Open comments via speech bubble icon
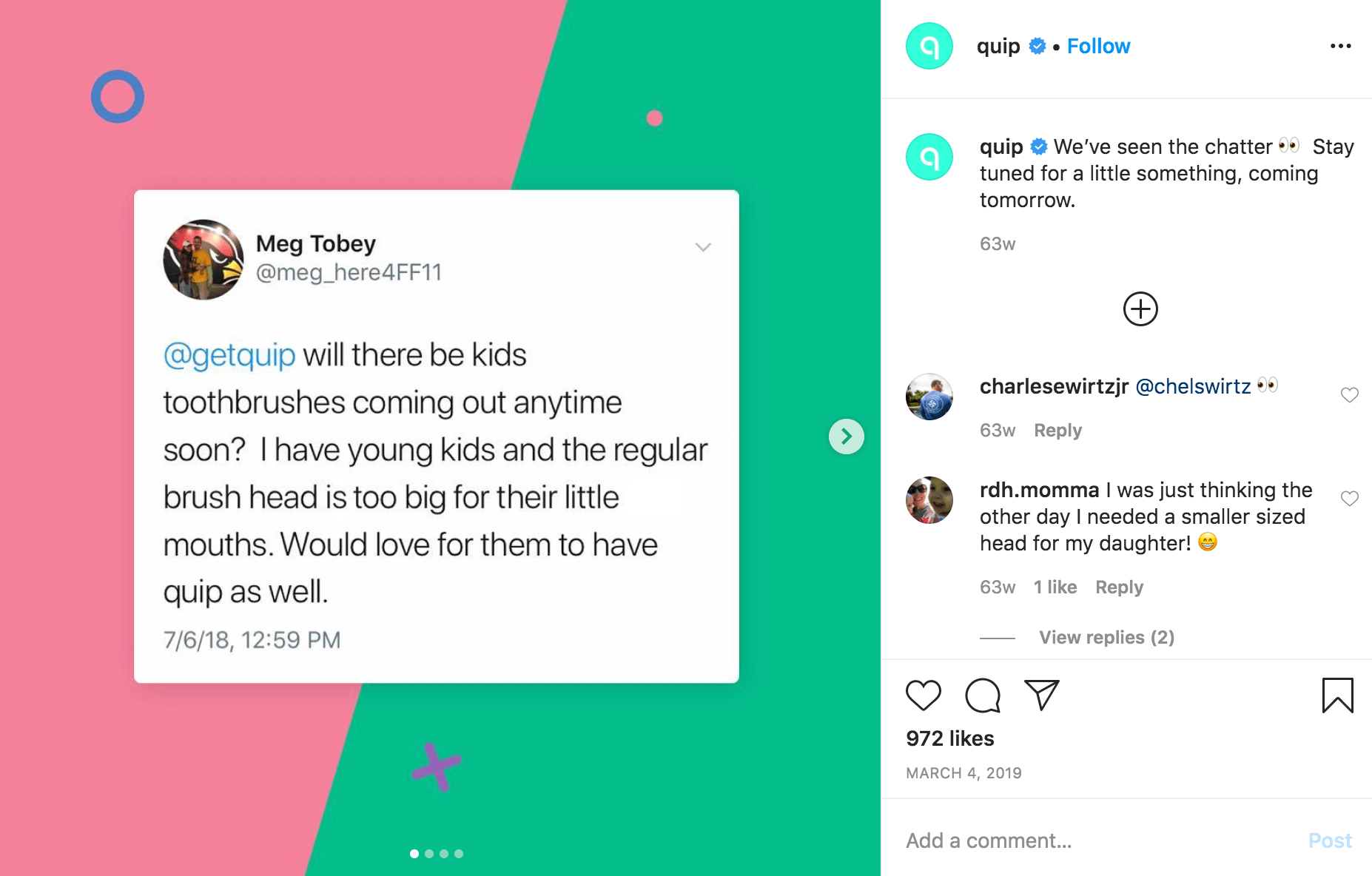 983,695
